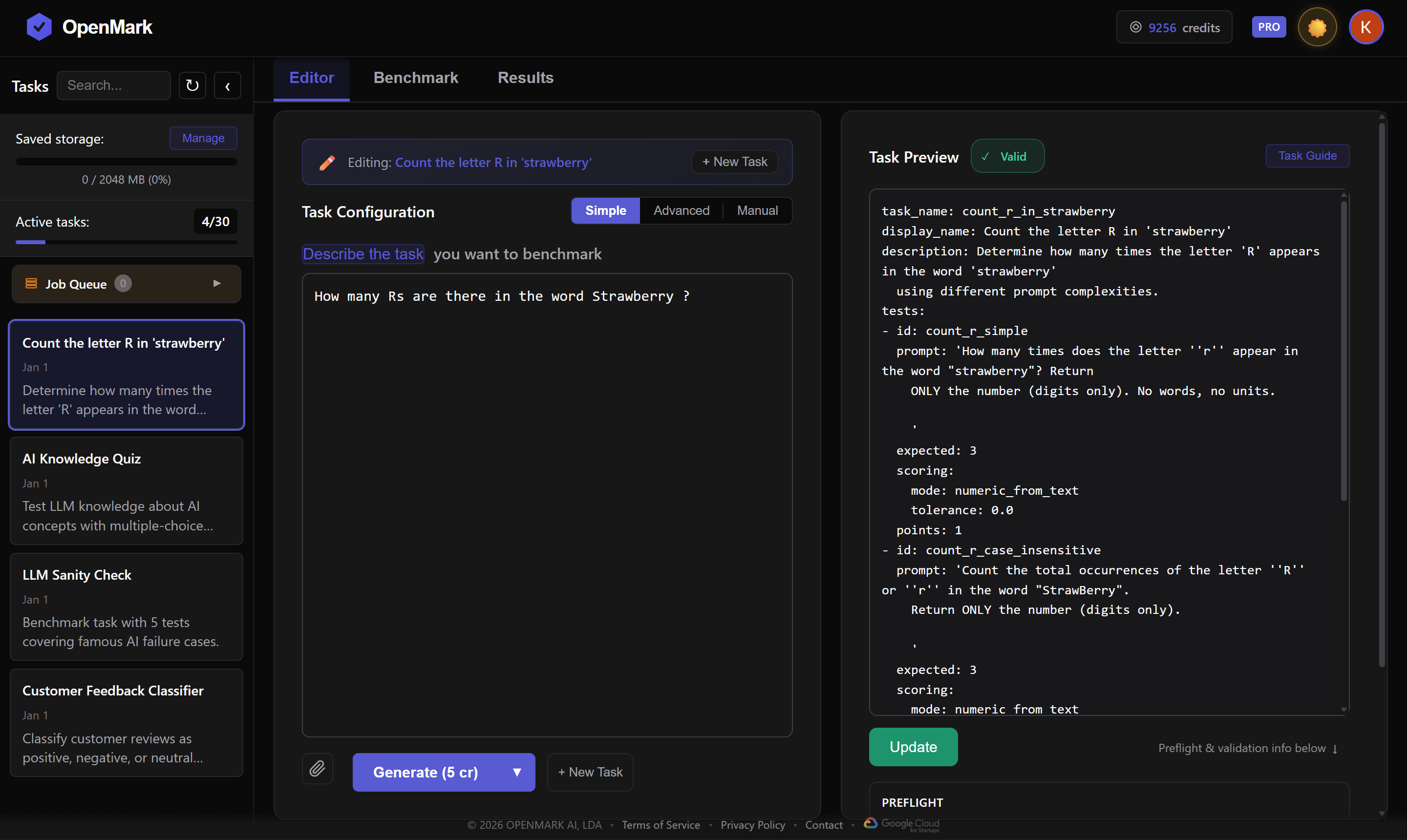Click the refresh tasks icon
This screenshot has height=840, width=1407.
point(192,85)
